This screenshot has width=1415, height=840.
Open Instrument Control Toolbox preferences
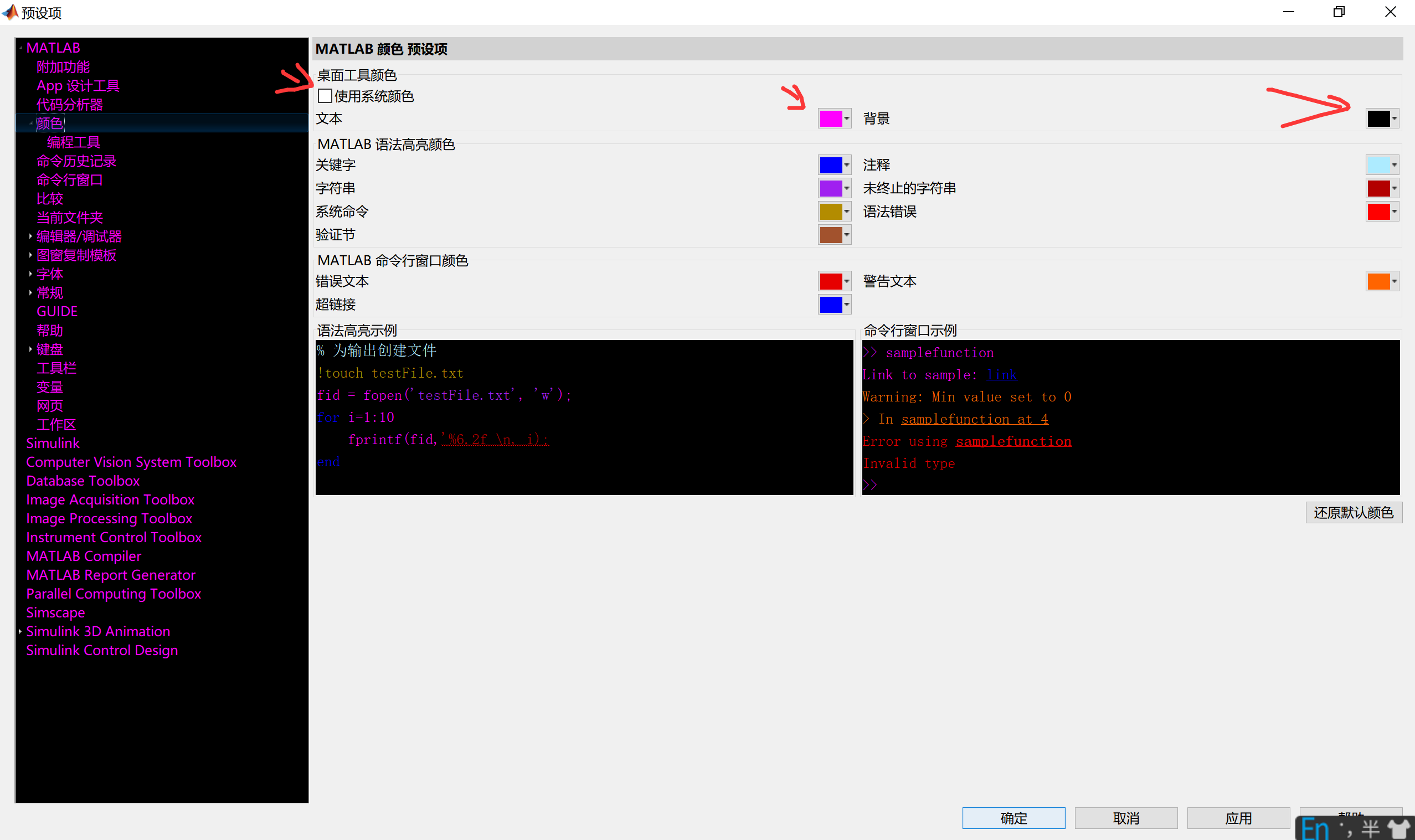tap(114, 537)
